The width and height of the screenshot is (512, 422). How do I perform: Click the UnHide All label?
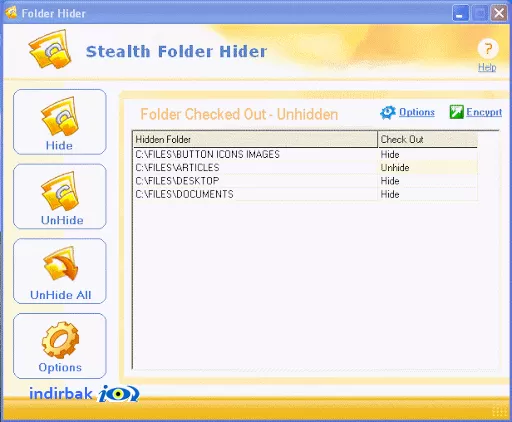61,295
